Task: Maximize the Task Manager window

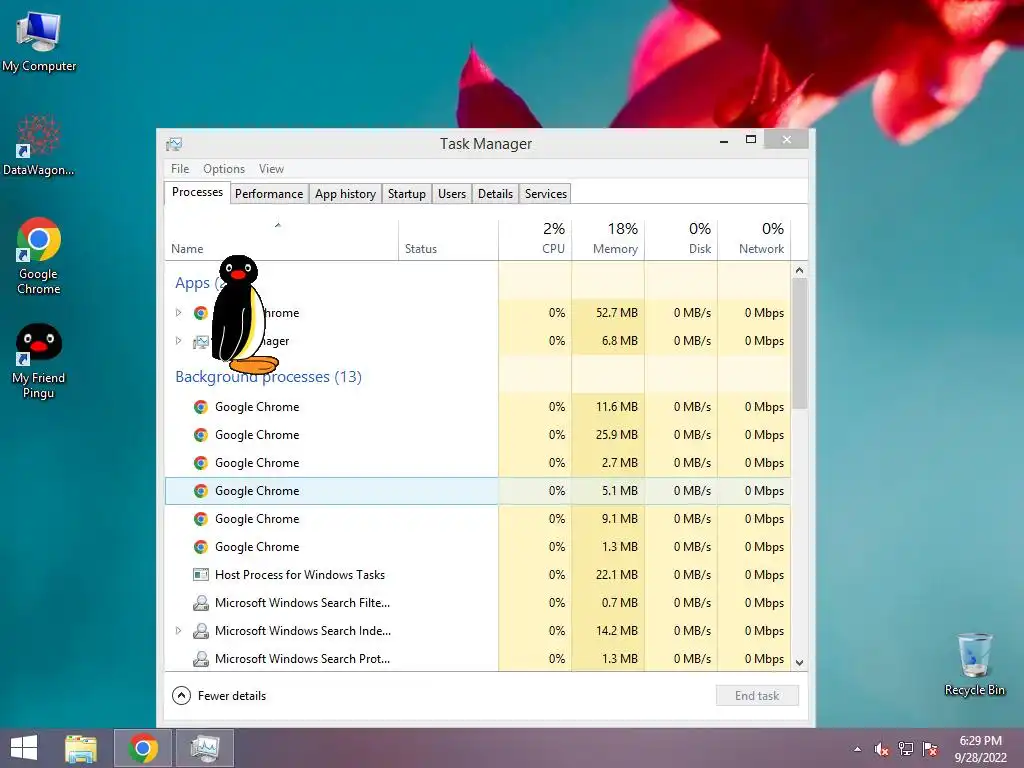Action: click(750, 140)
